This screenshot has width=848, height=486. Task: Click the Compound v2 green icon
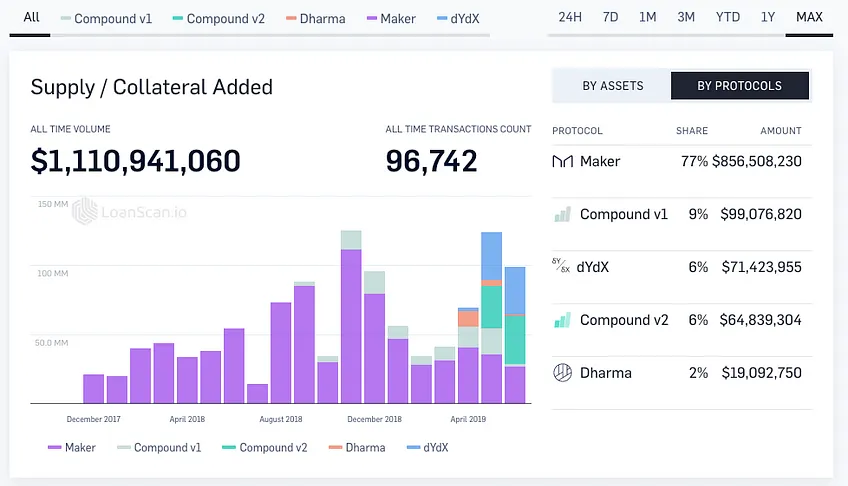click(x=562, y=321)
